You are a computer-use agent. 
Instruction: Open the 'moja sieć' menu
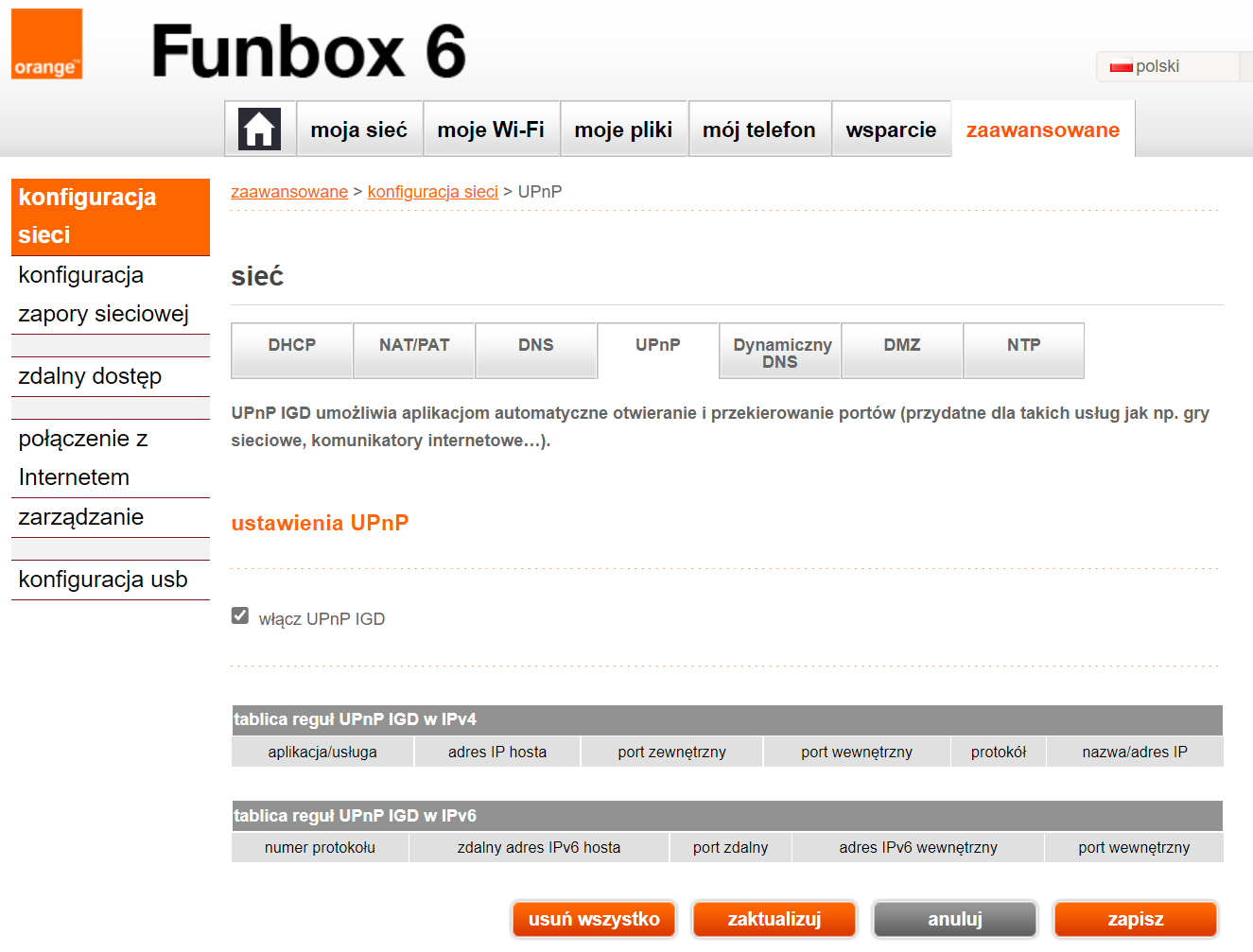pos(359,129)
